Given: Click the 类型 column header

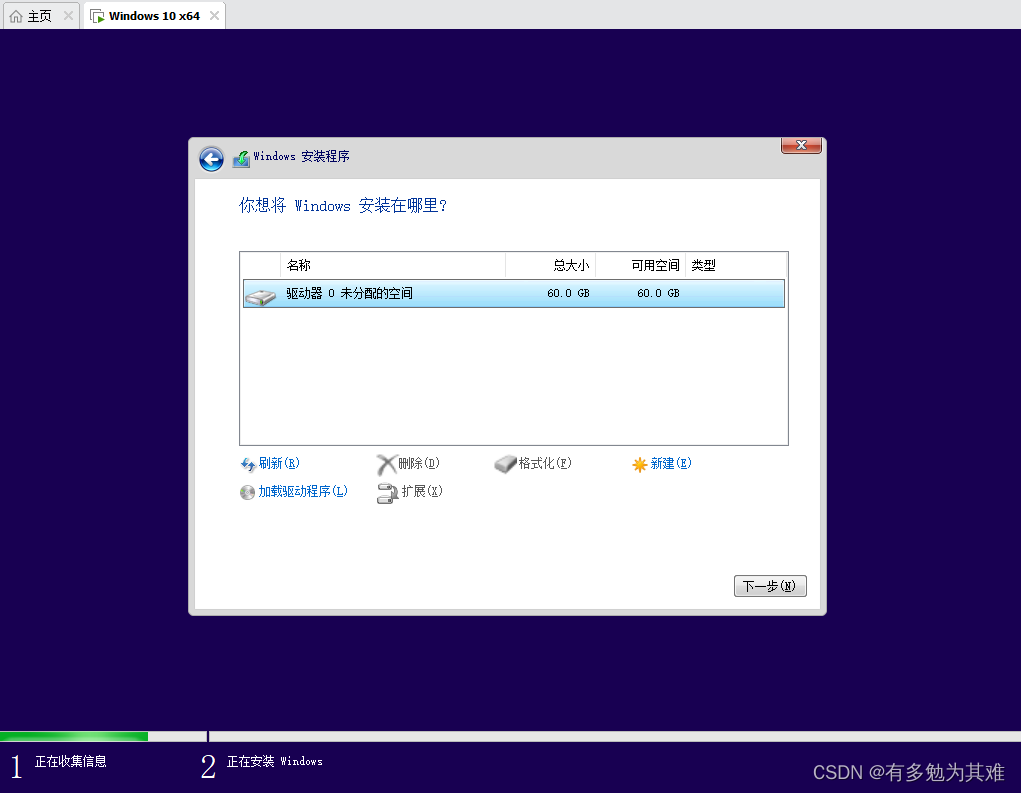Looking at the screenshot, I should click(x=736, y=266).
